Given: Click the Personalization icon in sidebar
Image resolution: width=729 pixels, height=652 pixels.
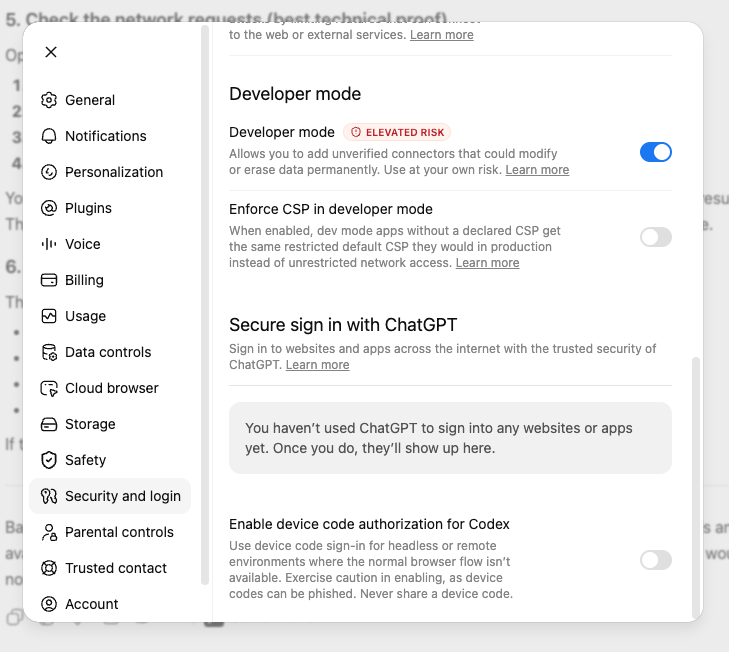Looking at the screenshot, I should point(49,172).
